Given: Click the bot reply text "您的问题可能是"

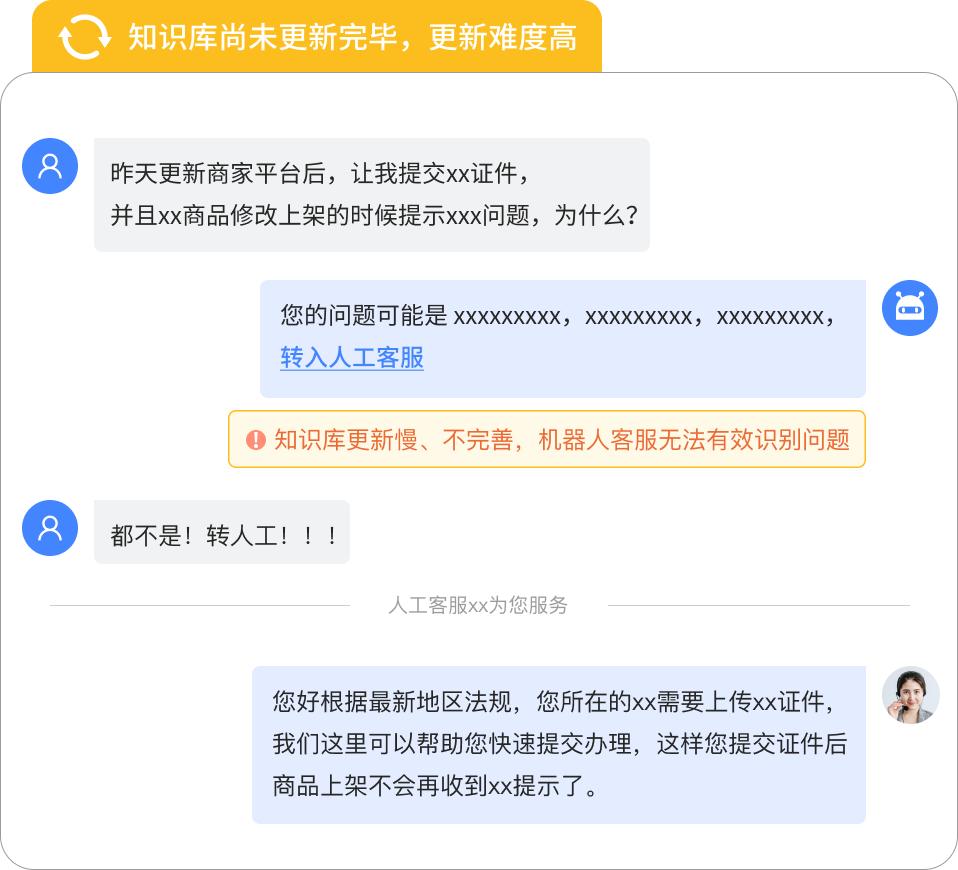Looking at the screenshot, I should 364,316.
